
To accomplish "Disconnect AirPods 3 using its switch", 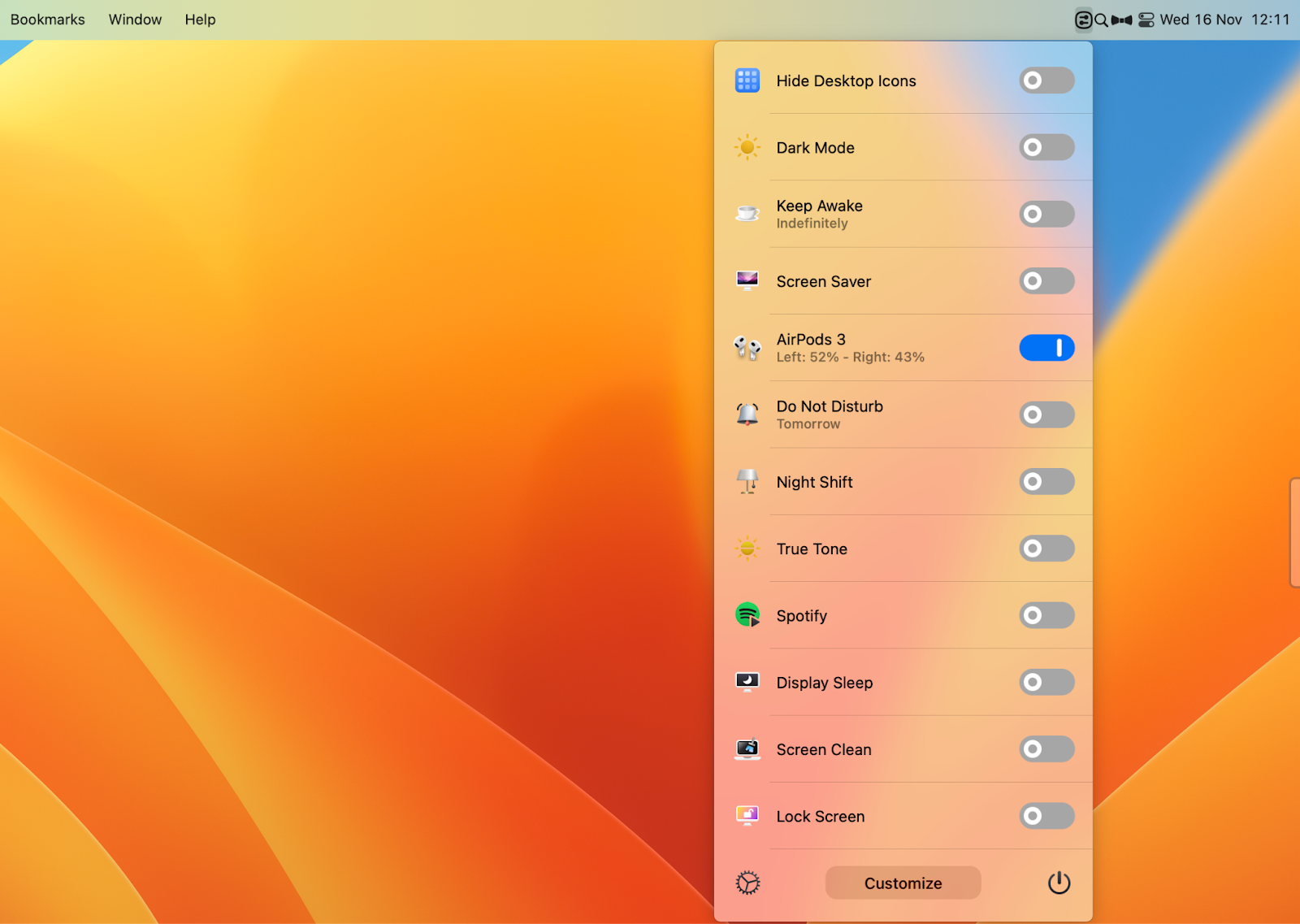I will point(1046,348).
